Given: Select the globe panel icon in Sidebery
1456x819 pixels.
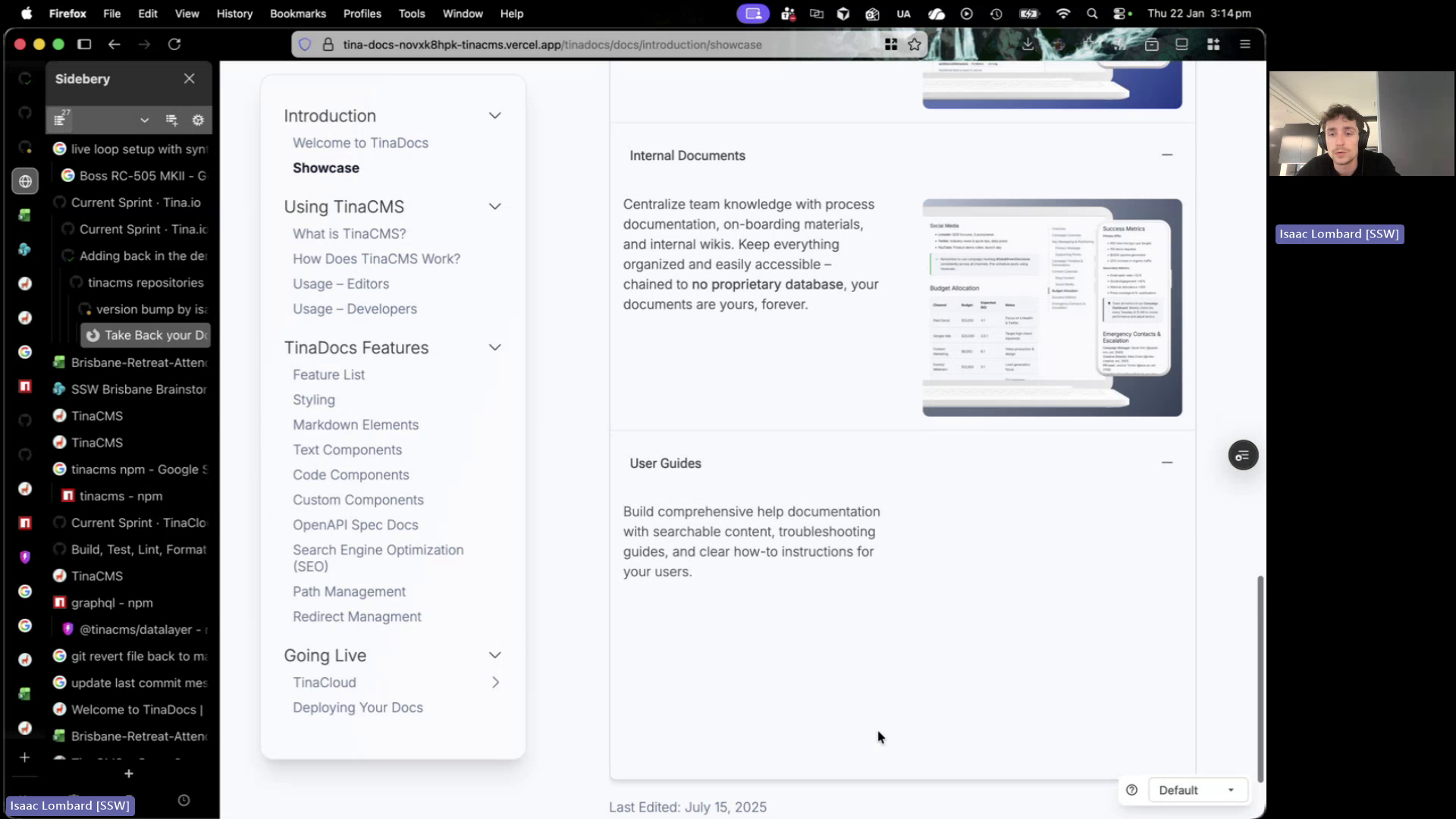Looking at the screenshot, I should click(x=25, y=181).
